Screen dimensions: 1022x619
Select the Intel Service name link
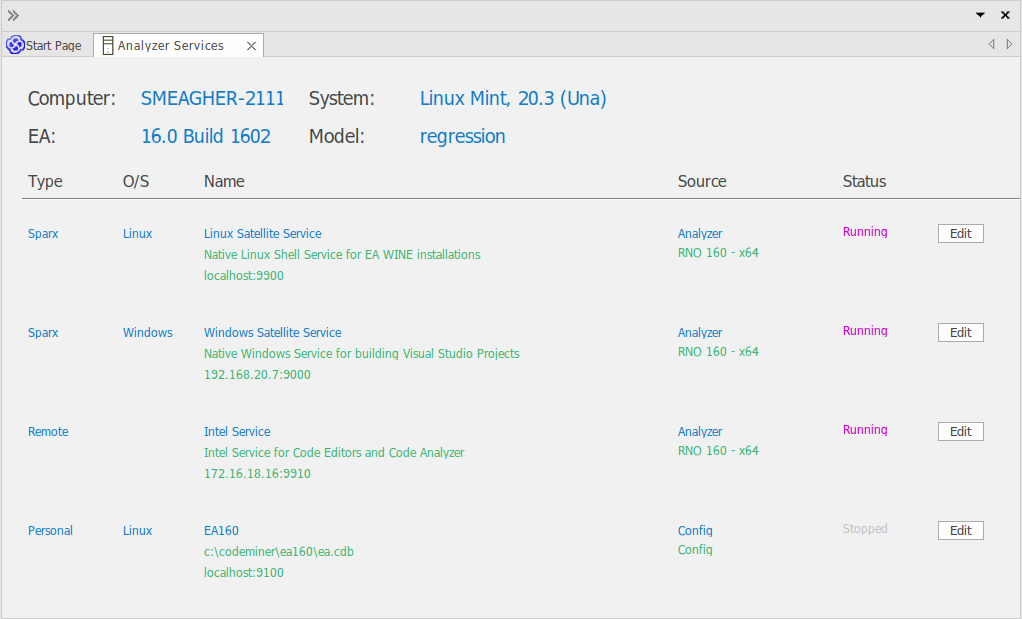pos(237,432)
